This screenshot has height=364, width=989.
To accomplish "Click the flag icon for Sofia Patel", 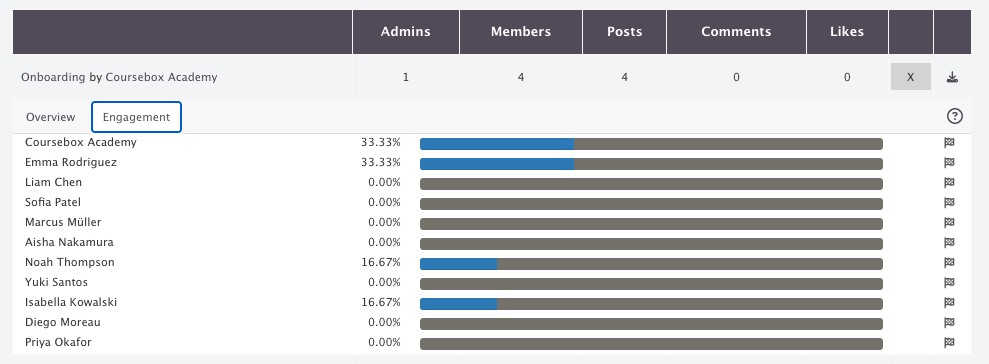I will click(949, 203).
